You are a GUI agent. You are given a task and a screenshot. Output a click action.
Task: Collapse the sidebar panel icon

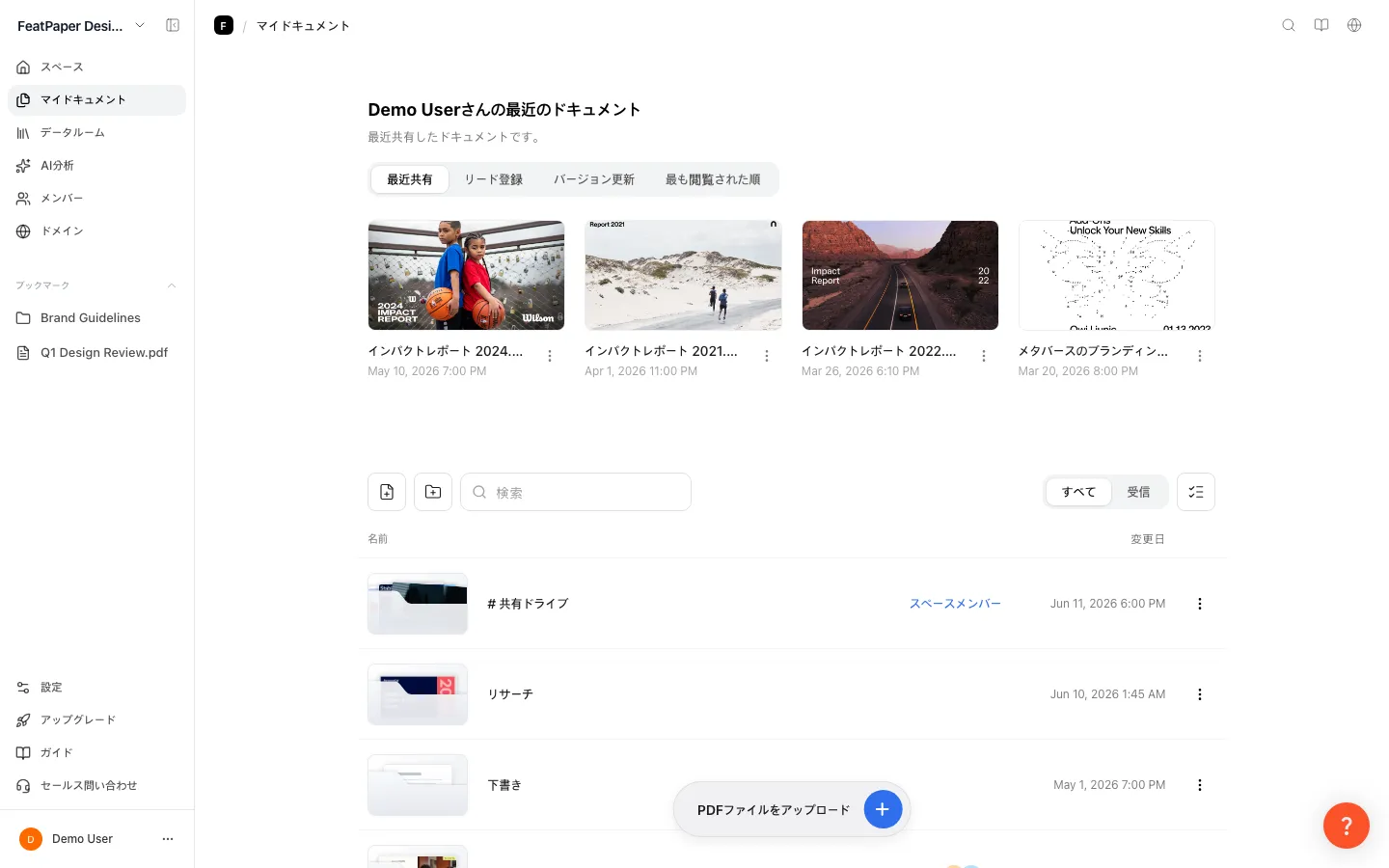click(x=173, y=26)
